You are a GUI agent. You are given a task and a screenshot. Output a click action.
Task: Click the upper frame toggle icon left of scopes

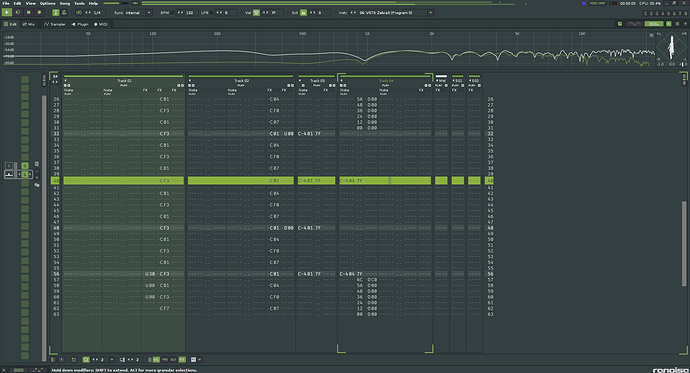point(620,24)
